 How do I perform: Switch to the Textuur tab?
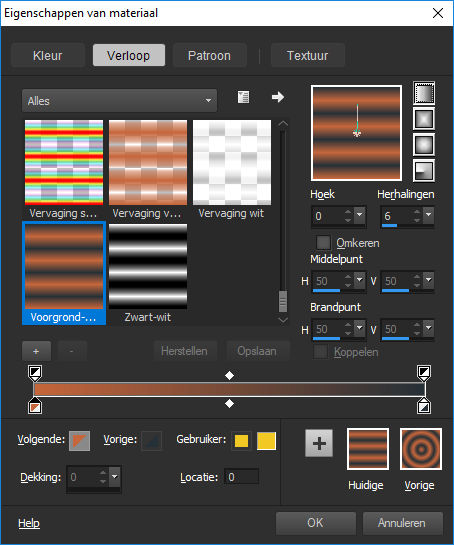(x=308, y=55)
